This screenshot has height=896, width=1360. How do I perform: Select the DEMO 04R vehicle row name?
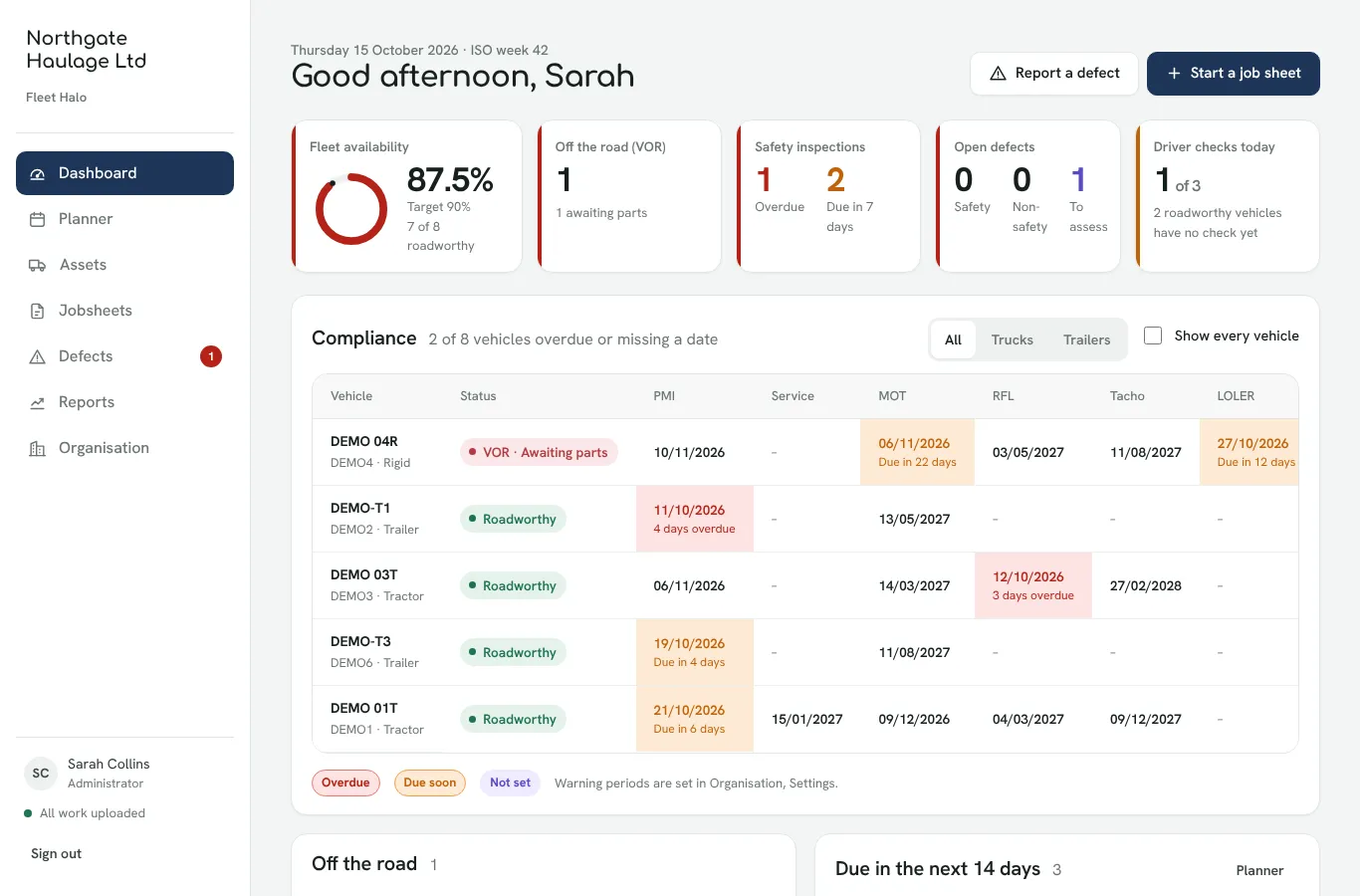364,441
